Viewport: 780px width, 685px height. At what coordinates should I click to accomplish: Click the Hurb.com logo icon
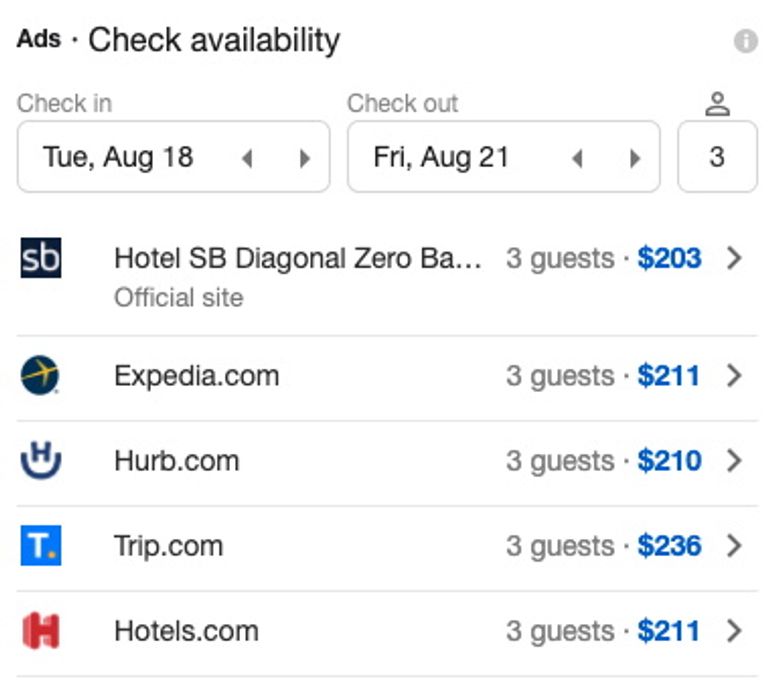pos(41,461)
